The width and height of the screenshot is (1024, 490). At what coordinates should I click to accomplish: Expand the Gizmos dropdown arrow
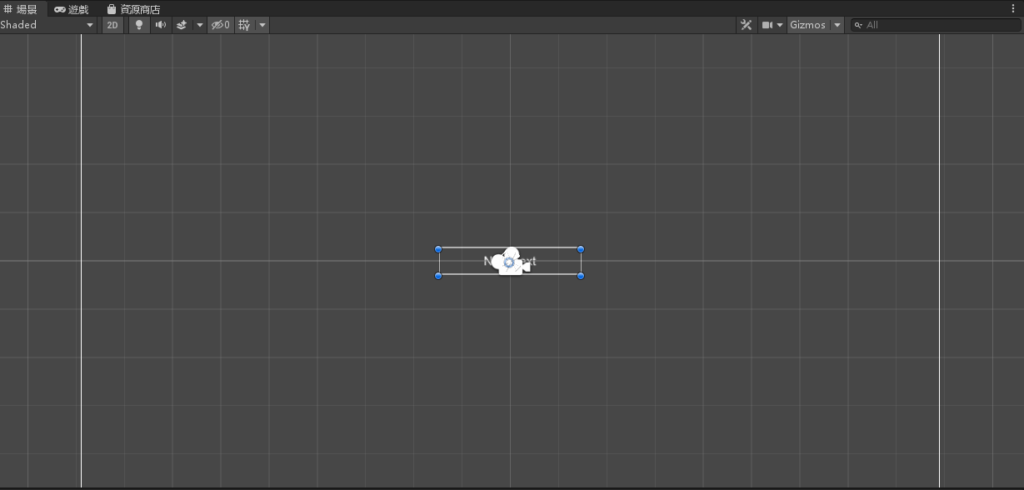tap(837, 25)
